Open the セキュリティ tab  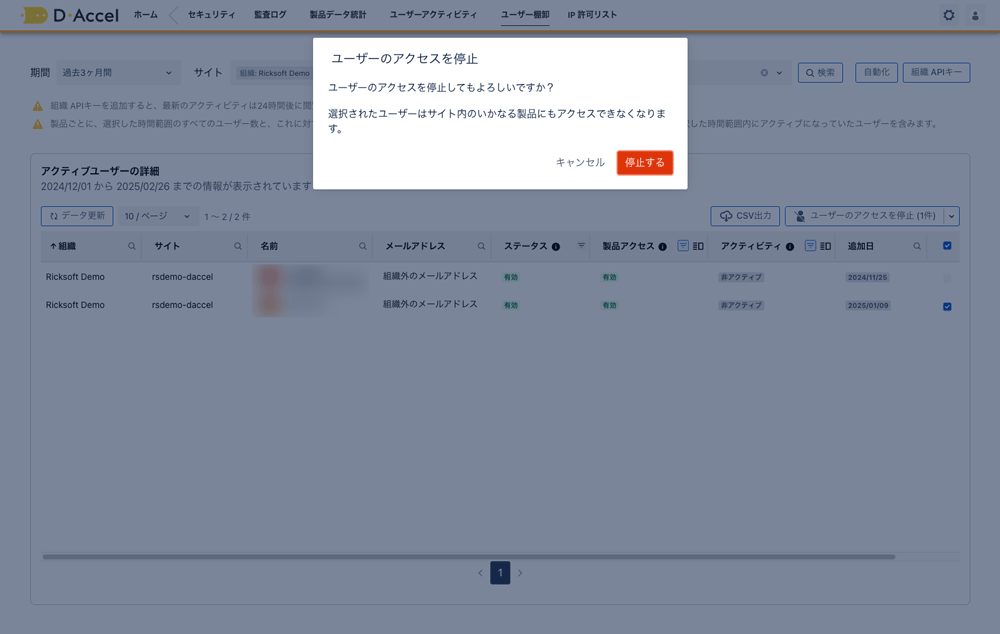coord(211,15)
